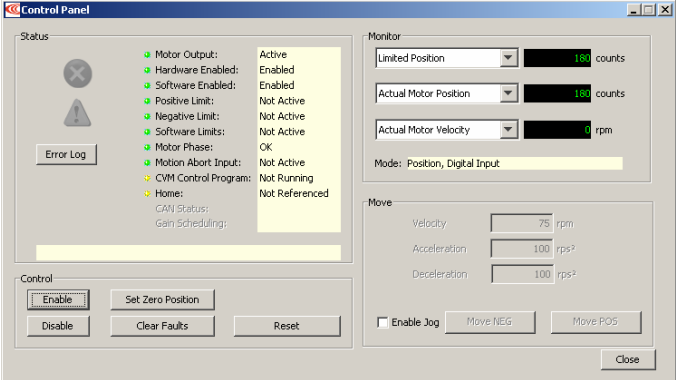Open the Actual Motor Position dropdown
The height and width of the screenshot is (380, 676).
(509, 93)
